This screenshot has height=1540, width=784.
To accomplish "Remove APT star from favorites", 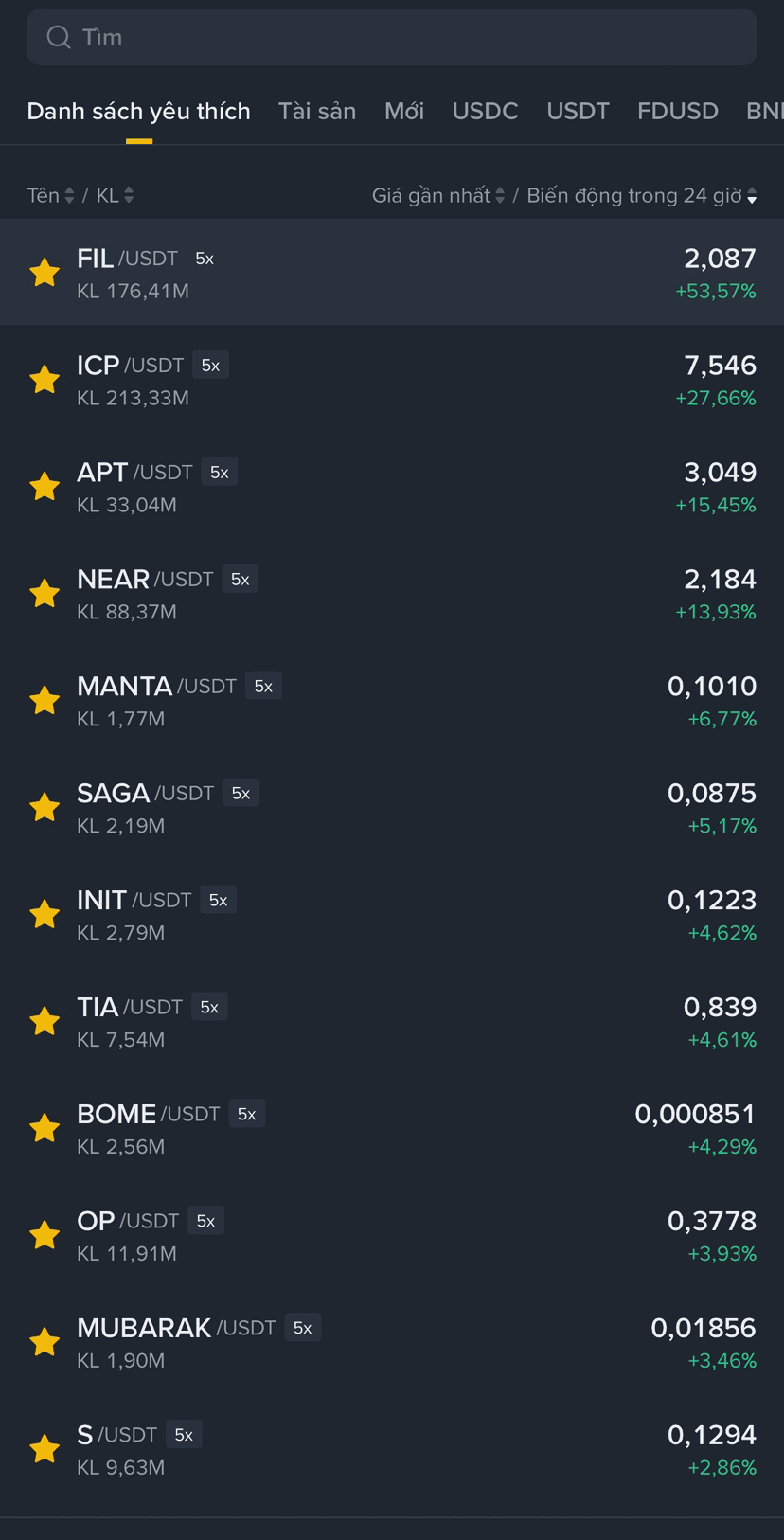I will [x=45, y=487].
